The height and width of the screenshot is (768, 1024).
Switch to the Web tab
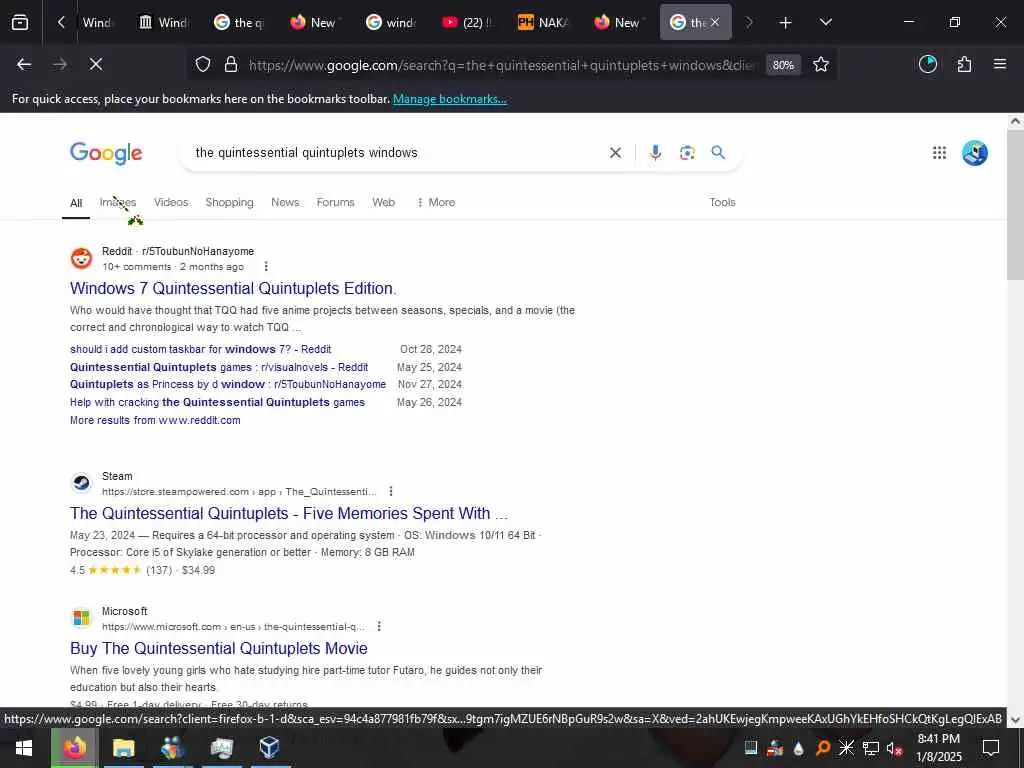point(383,202)
